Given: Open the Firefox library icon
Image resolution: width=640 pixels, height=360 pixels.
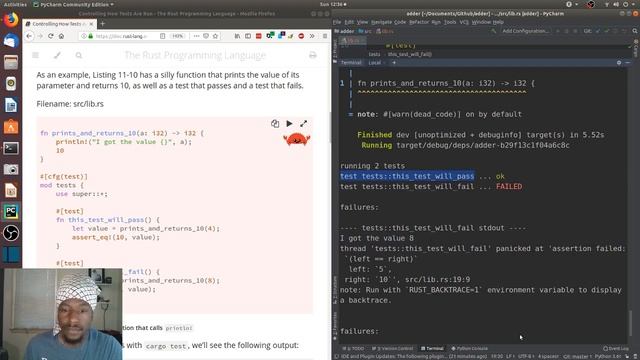Looking at the screenshot, I should (237, 36).
